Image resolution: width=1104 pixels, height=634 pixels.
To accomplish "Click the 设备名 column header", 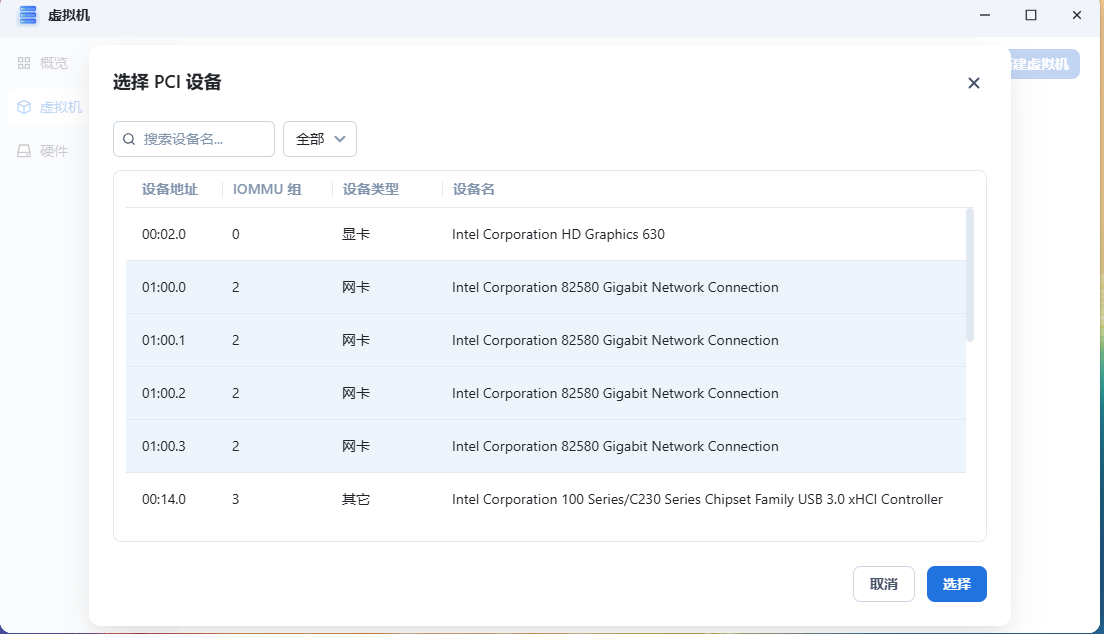I will 473,189.
